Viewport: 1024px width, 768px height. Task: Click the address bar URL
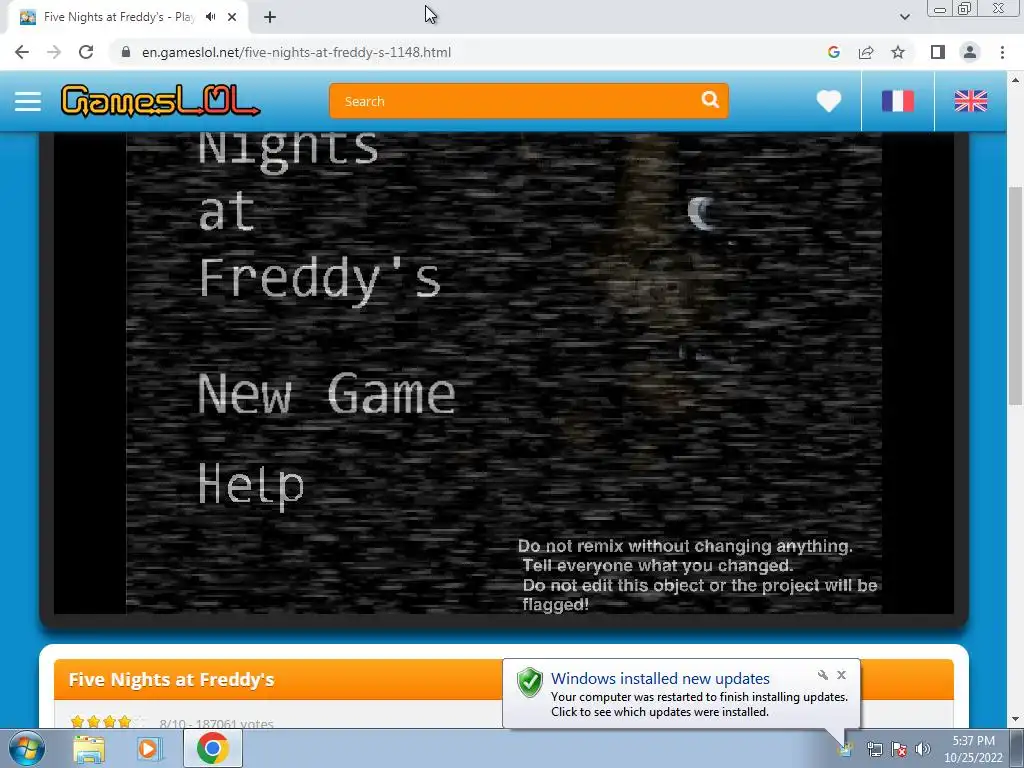pos(296,52)
